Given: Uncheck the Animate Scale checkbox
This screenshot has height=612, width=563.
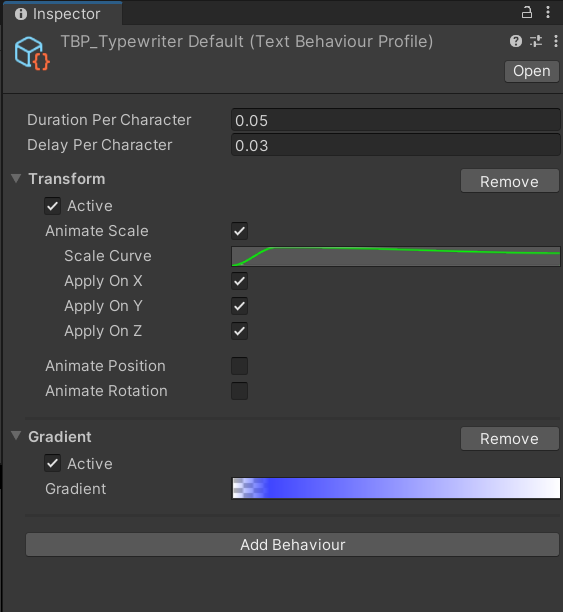Looking at the screenshot, I should (239, 231).
